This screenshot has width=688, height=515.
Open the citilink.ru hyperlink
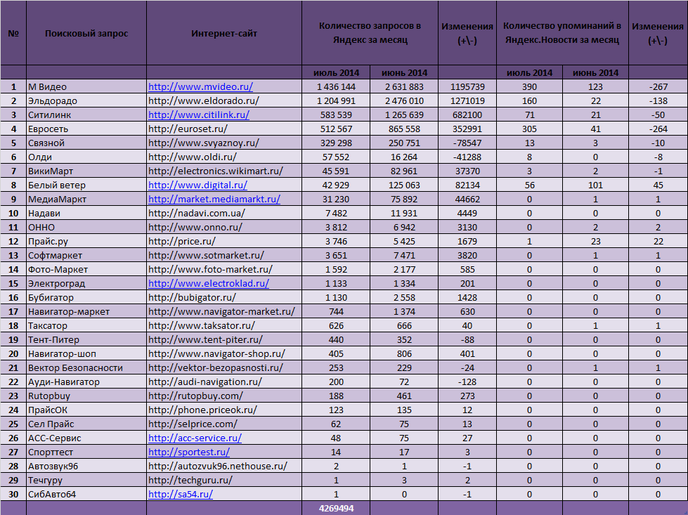tap(199, 115)
